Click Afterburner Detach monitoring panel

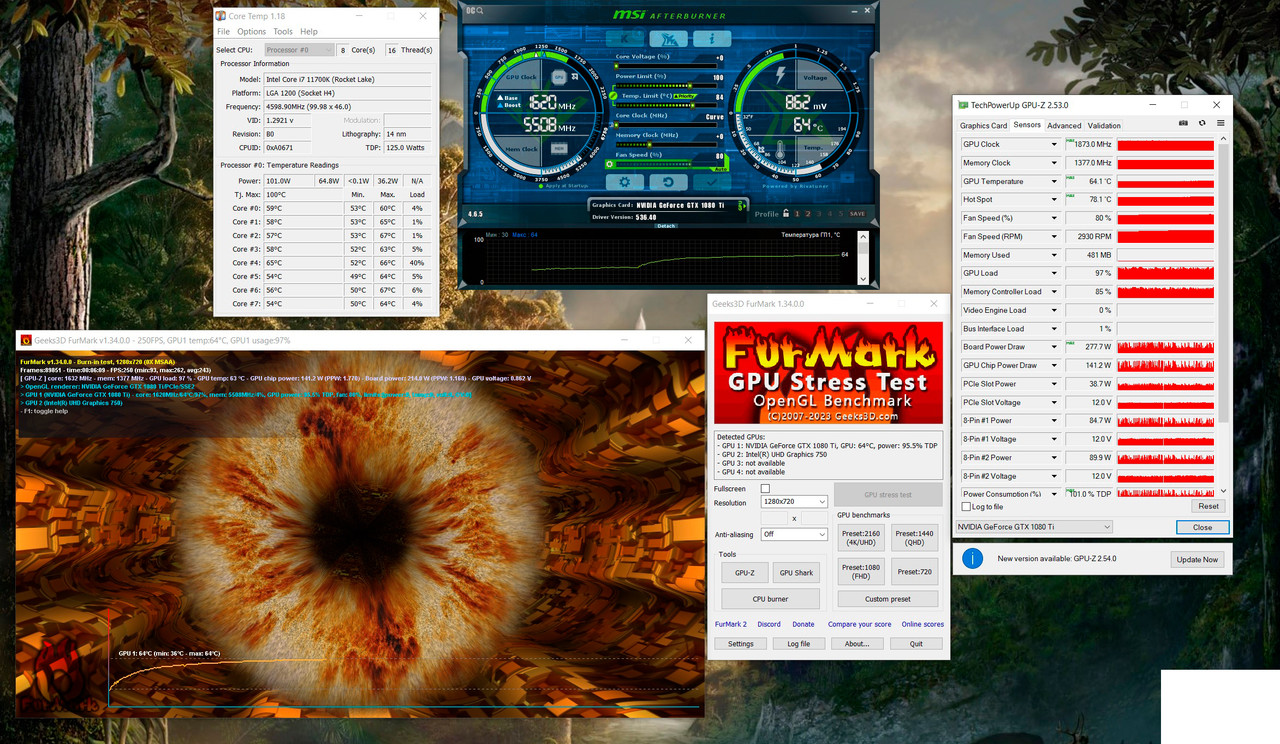pos(666,226)
